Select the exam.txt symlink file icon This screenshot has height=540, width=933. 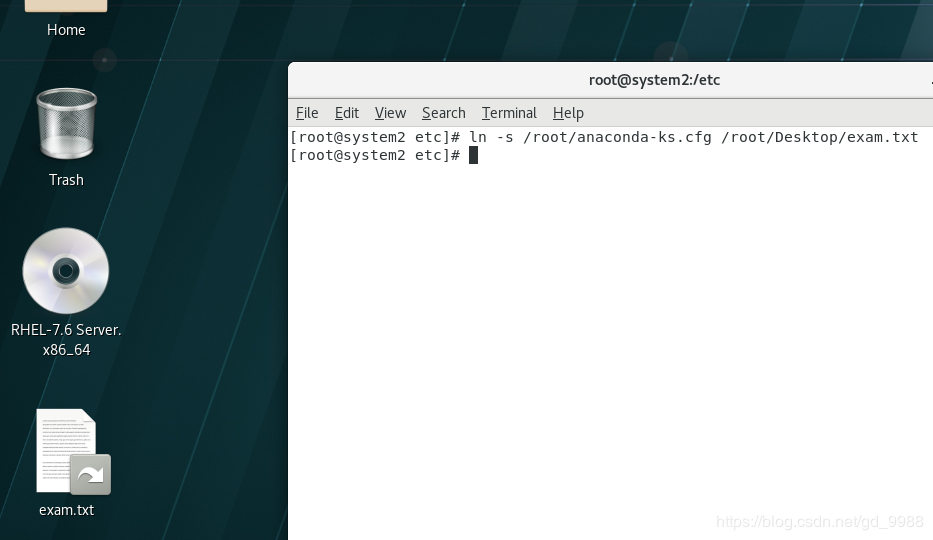(73, 452)
